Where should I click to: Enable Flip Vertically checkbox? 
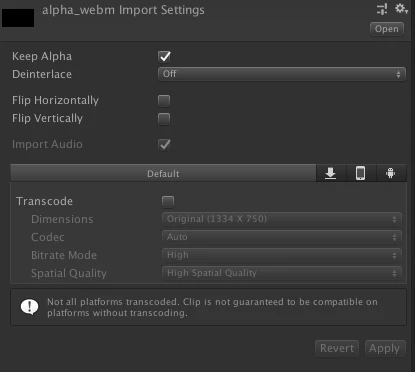[164, 119]
